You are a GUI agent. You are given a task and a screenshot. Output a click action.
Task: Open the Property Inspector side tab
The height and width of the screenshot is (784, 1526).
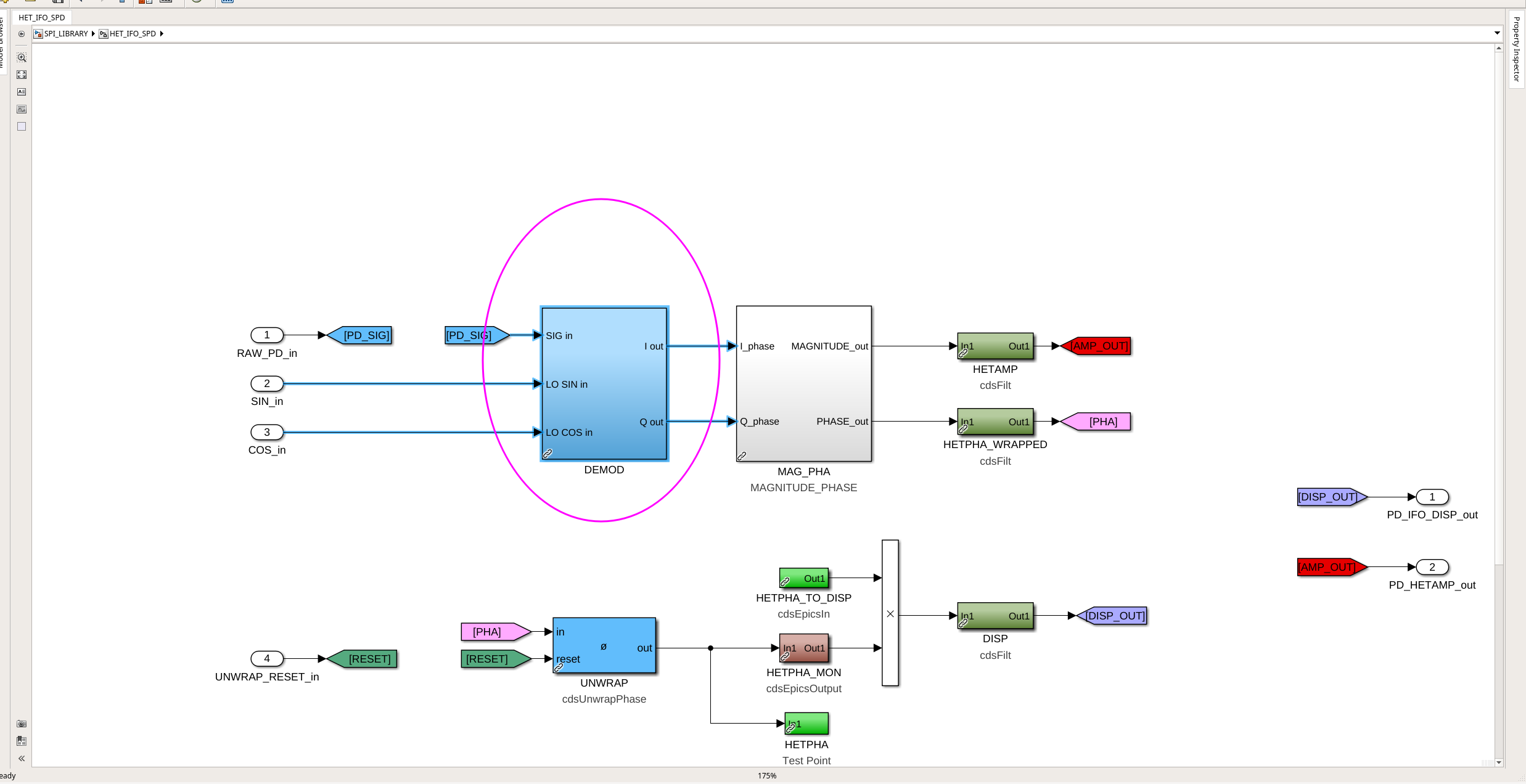click(1517, 49)
